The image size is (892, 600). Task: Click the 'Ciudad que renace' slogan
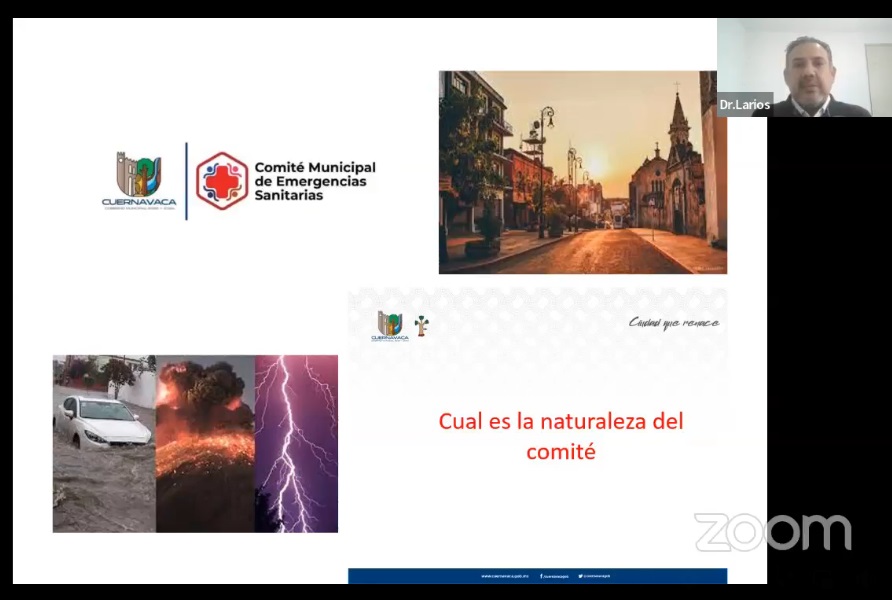[673, 322]
